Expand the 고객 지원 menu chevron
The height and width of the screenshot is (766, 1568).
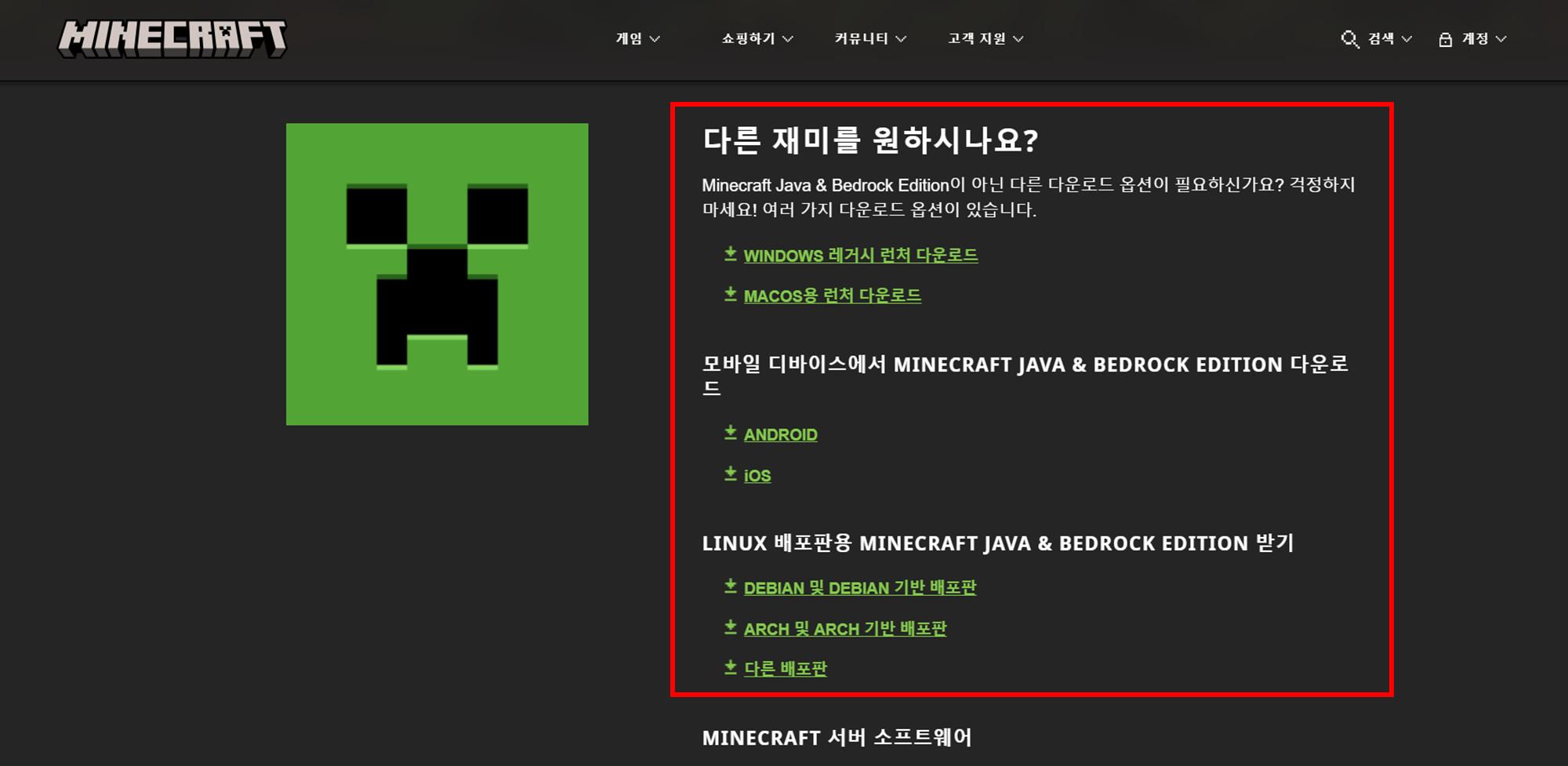point(1018,39)
